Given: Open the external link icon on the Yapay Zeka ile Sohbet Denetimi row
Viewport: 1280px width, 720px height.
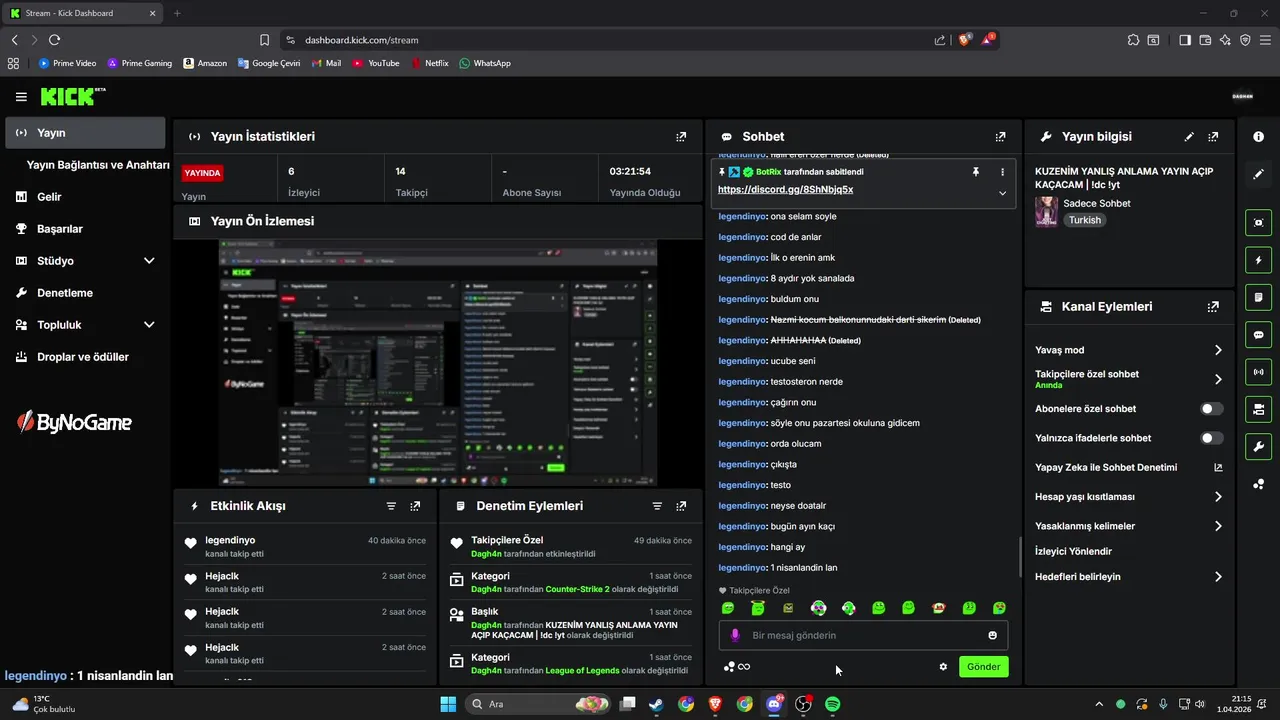Looking at the screenshot, I should 1218,467.
